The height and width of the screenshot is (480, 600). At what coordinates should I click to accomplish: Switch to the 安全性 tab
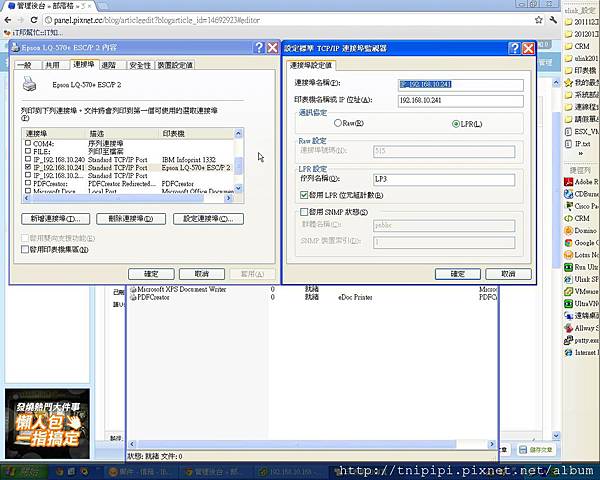tap(140, 65)
